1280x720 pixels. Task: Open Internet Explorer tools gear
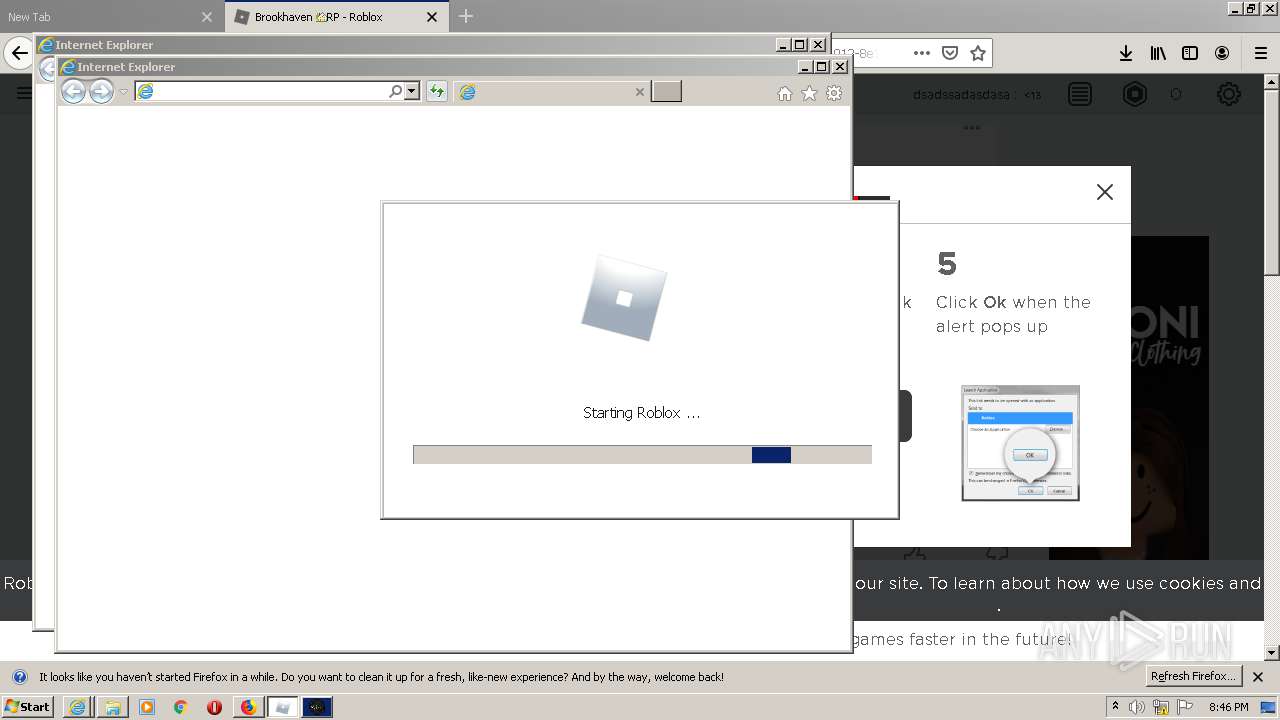click(x=834, y=93)
